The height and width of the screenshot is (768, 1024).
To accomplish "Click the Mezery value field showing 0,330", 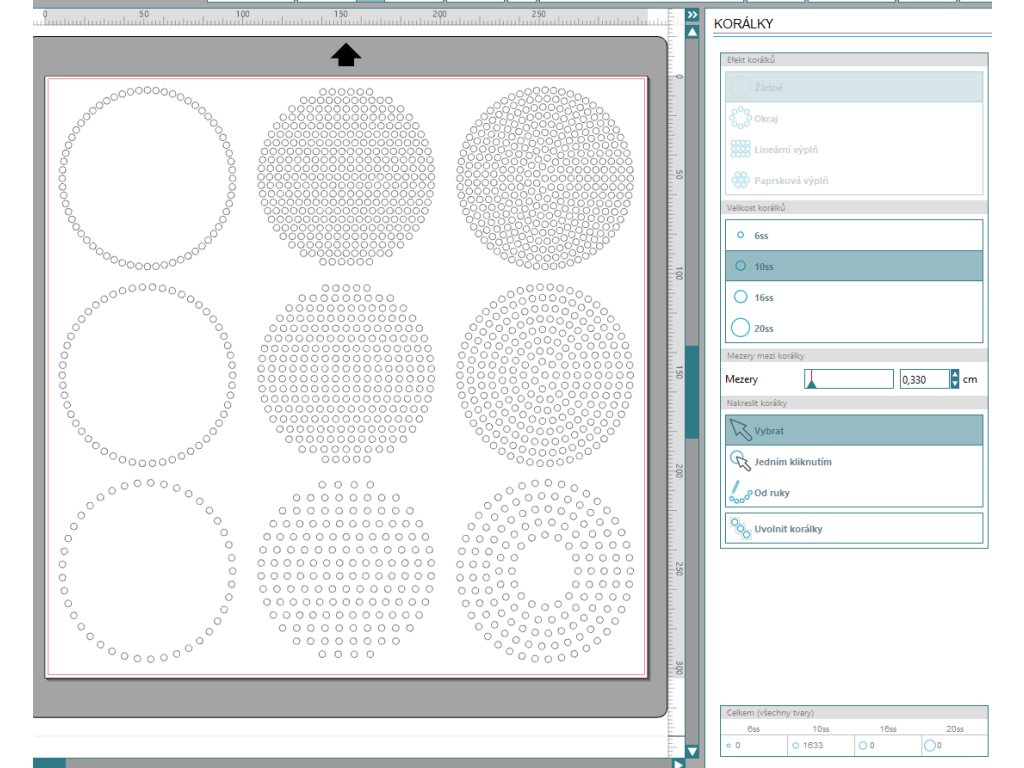I will (923, 380).
